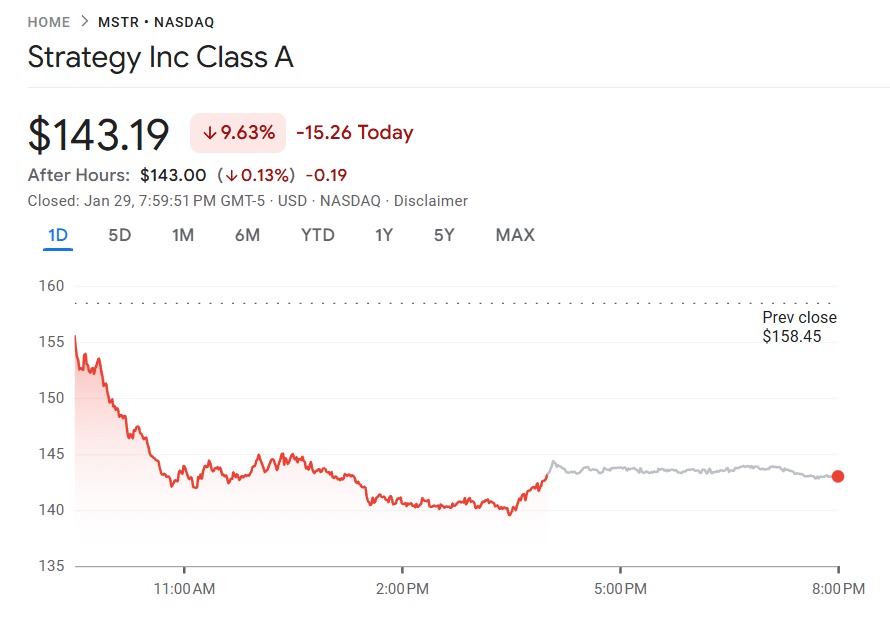
Task: Open the MSTR • NASDAQ breadcrumb
Action: coord(156,22)
